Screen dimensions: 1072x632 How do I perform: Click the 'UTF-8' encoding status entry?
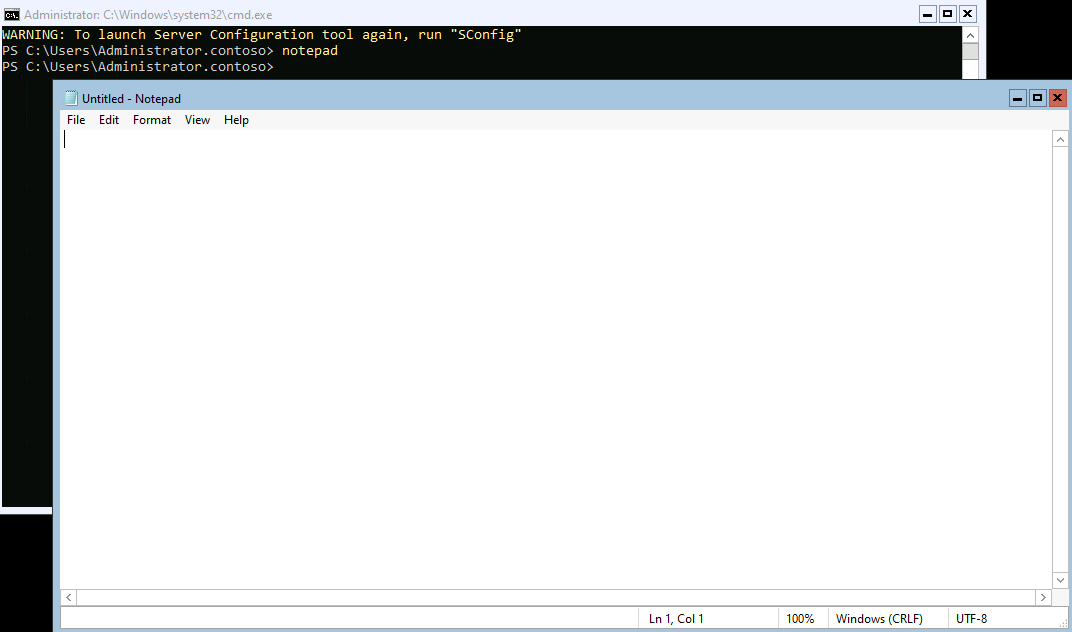pyautogui.click(x=972, y=619)
